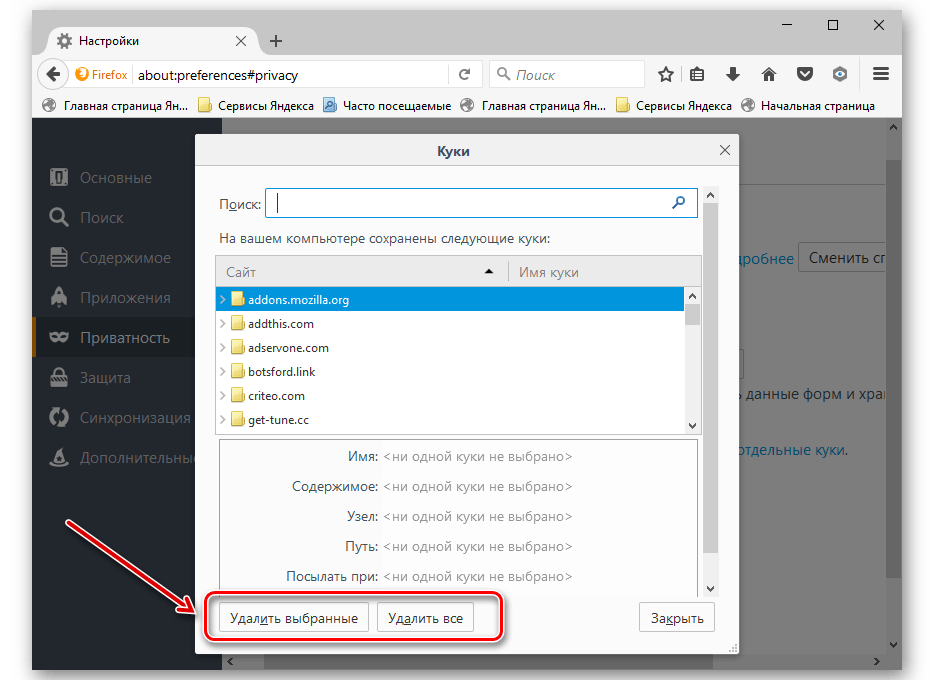Open the Downloads arrow icon
This screenshot has width=934, height=680.
[x=733, y=74]
